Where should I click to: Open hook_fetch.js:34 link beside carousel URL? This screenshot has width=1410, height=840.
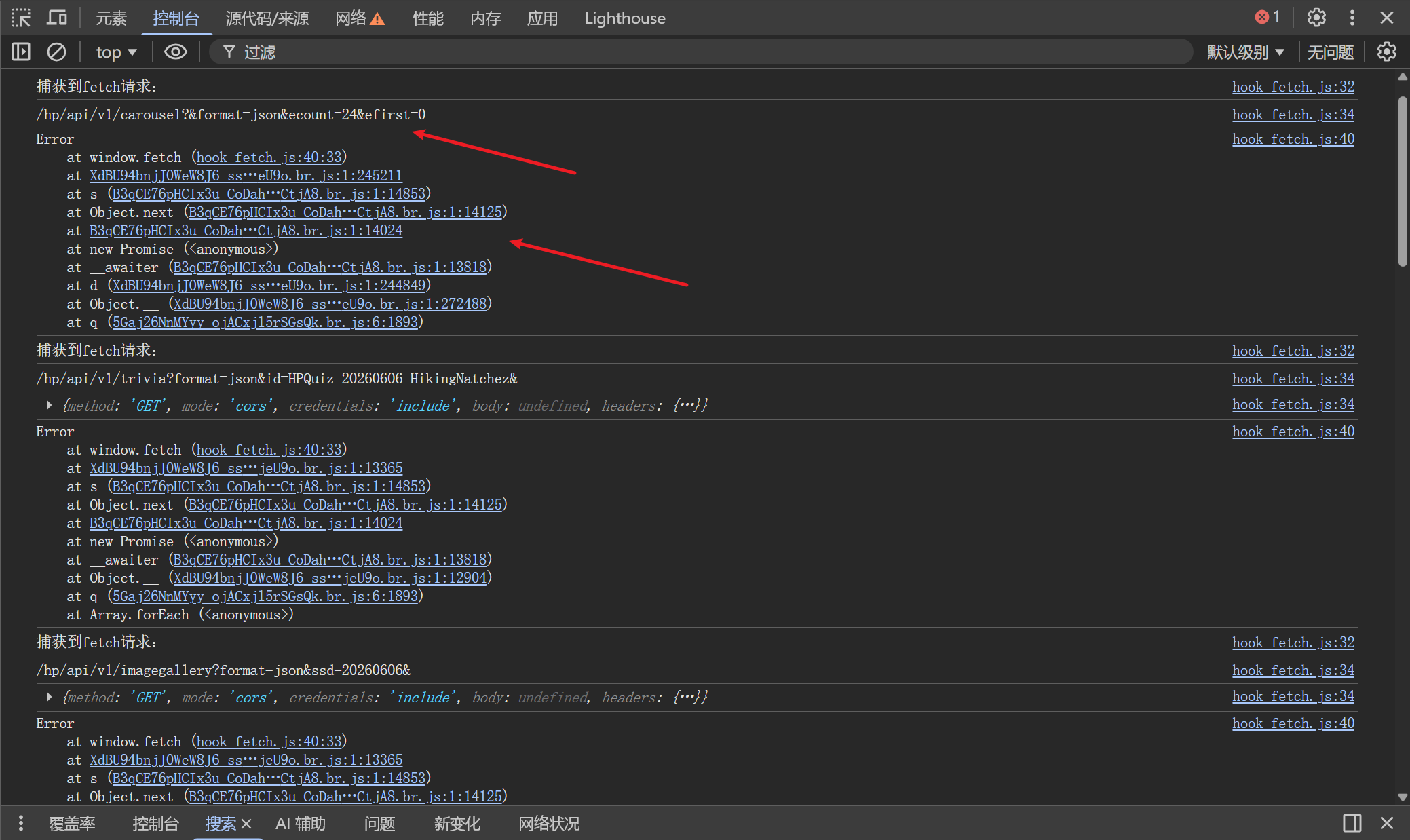(1293, 115)
